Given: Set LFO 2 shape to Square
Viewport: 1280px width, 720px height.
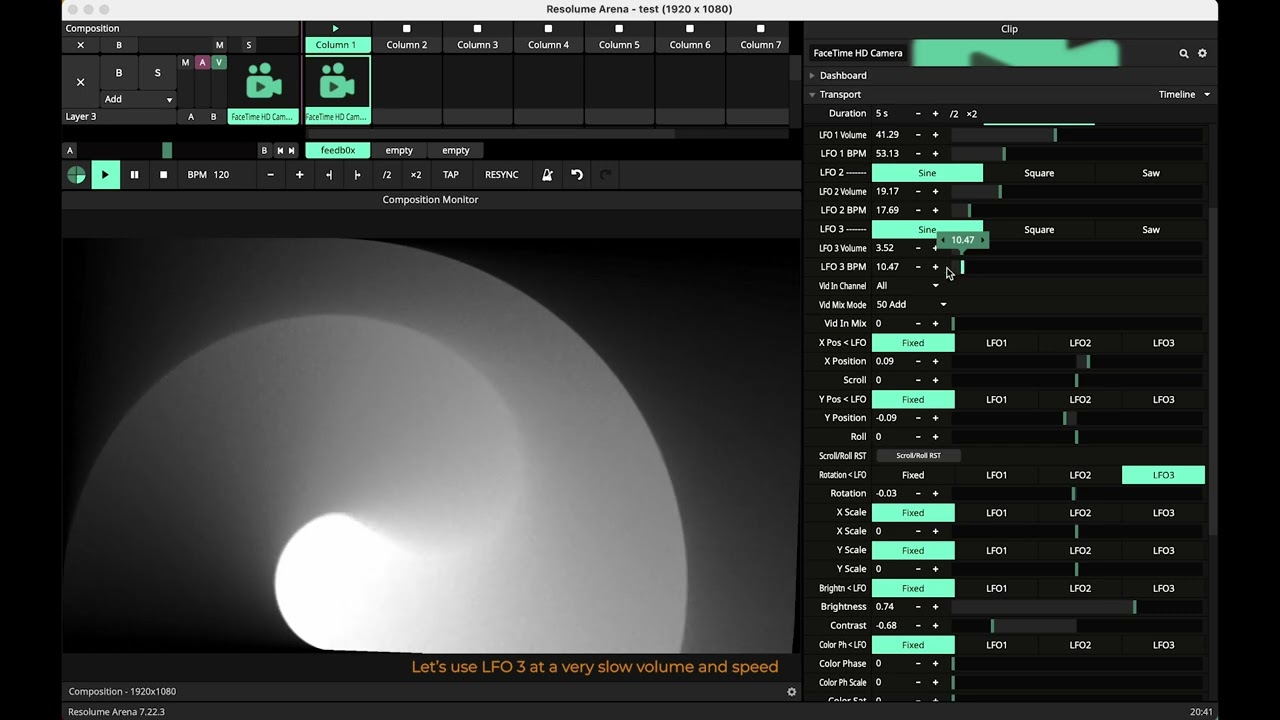Looking at the screenshot, I should click(x=1039, y=173).
